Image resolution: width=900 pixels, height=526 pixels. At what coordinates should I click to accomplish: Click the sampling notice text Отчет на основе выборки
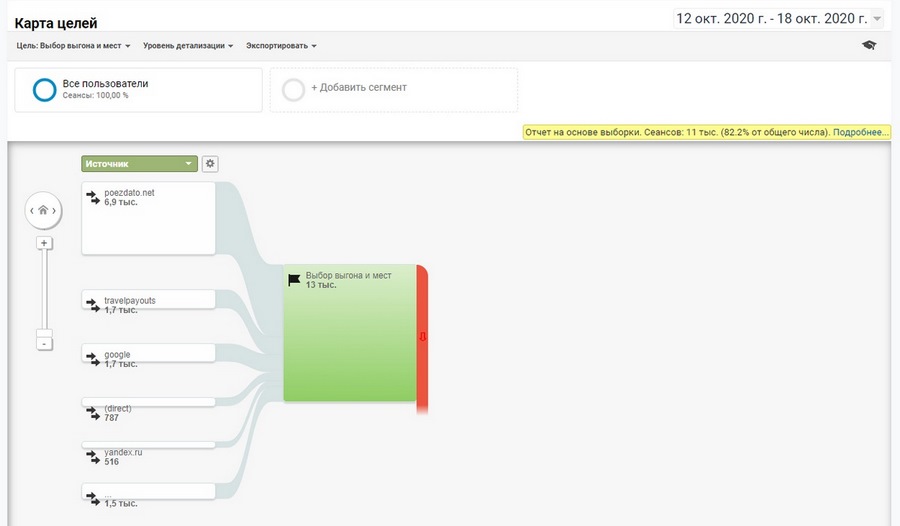tap(583, 132)
